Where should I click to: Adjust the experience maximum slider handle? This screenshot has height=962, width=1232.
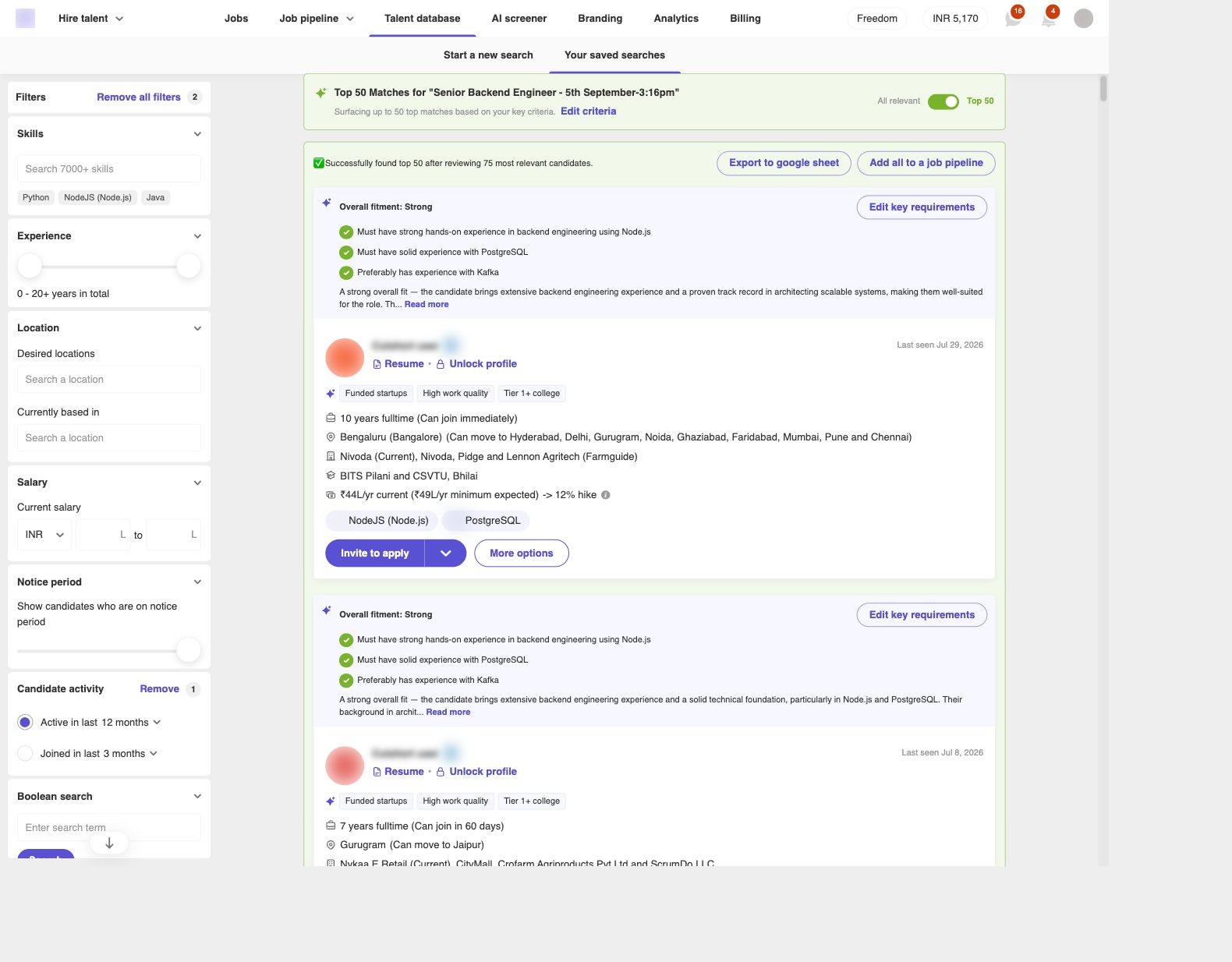coord(189,266)
